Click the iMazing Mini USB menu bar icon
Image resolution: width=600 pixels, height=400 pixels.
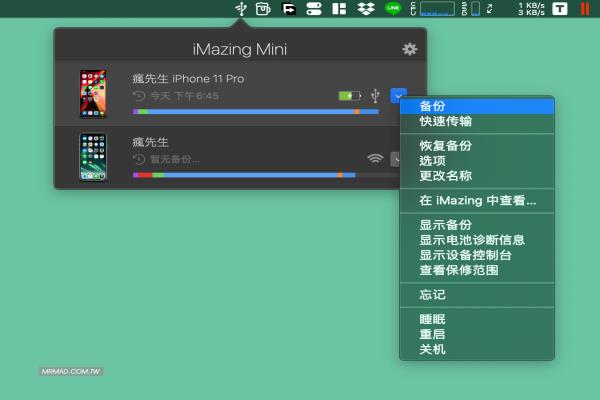pos(241,8)
